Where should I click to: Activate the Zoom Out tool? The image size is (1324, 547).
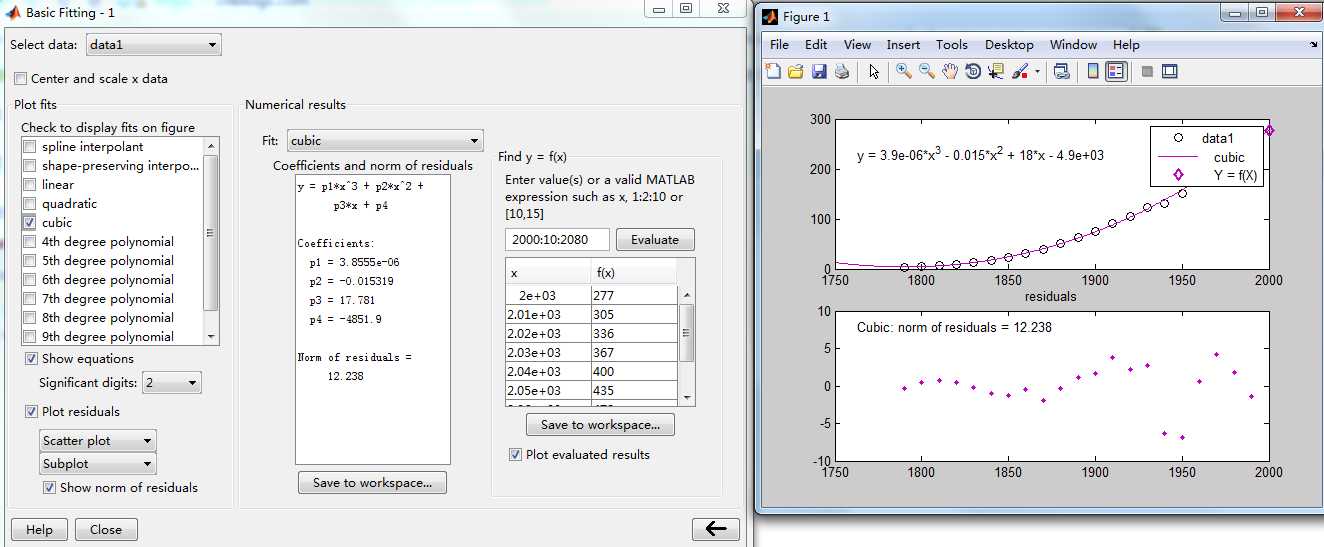tap(927, 71)
